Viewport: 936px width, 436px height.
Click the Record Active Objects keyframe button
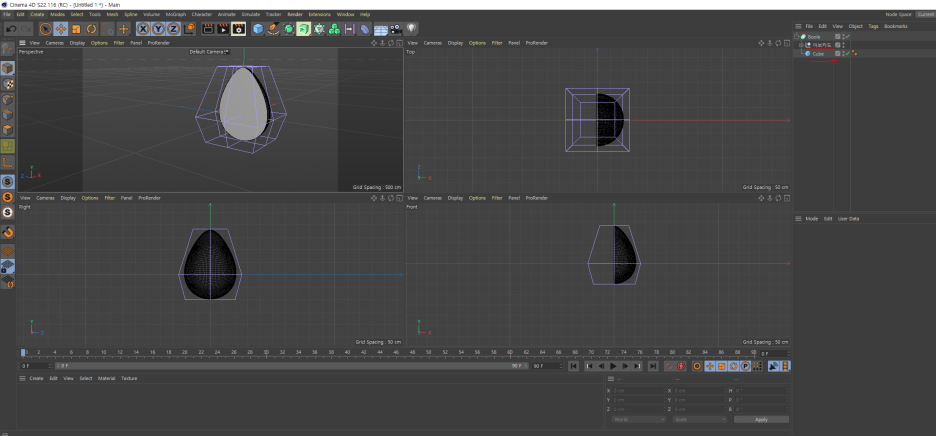point(669,366)
